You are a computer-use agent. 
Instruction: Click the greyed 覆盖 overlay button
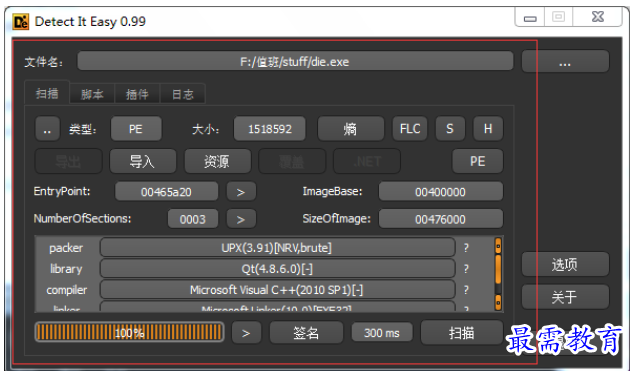[292, 161]
